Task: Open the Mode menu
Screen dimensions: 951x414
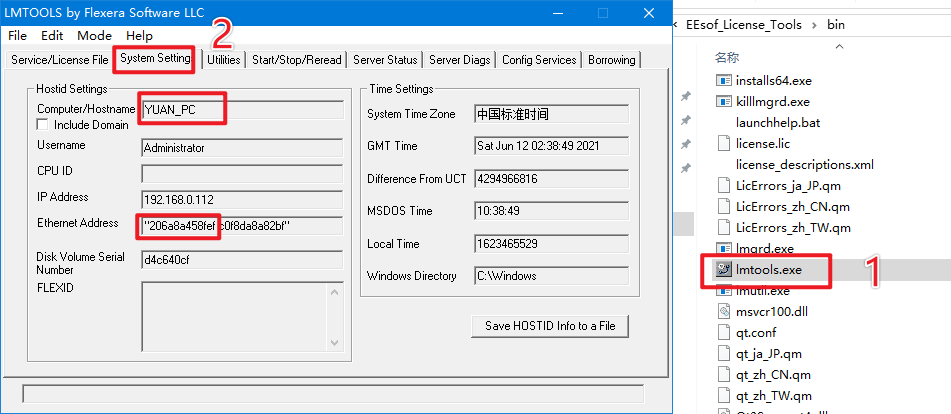Action: pos(95,36)
